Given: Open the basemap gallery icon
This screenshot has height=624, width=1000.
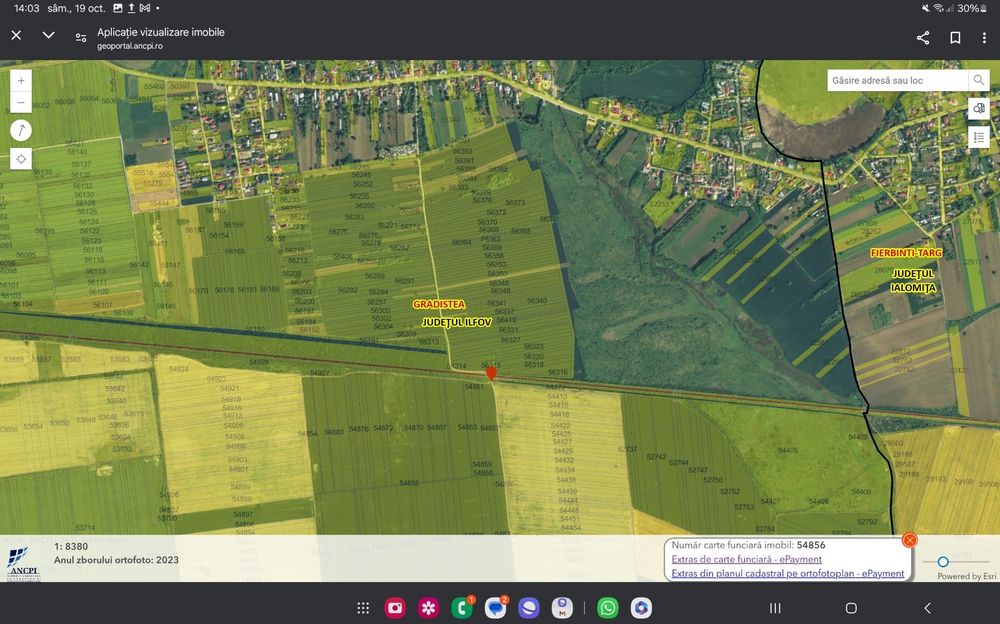Looking at the screenshot, I should [979, 108].
